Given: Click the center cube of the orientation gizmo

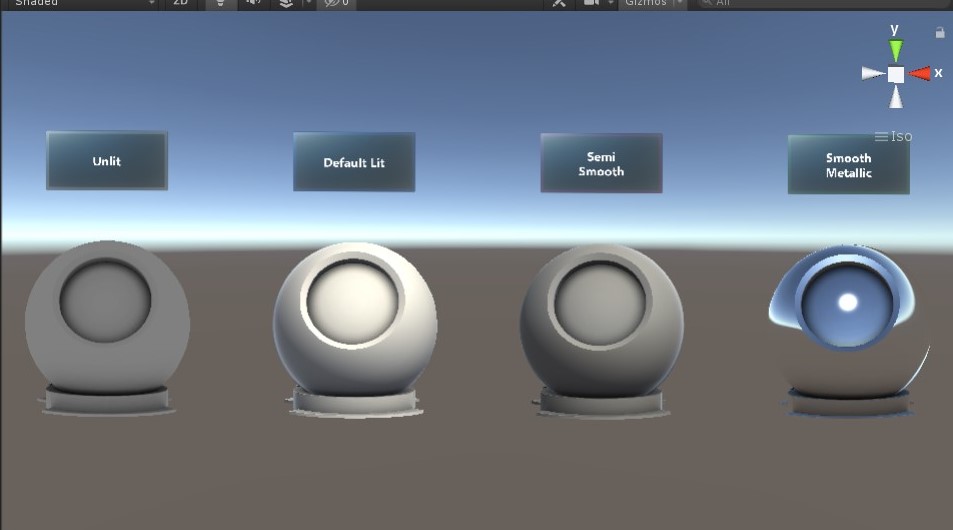Looking at the screenshot, I should click(x=896, y=74).
